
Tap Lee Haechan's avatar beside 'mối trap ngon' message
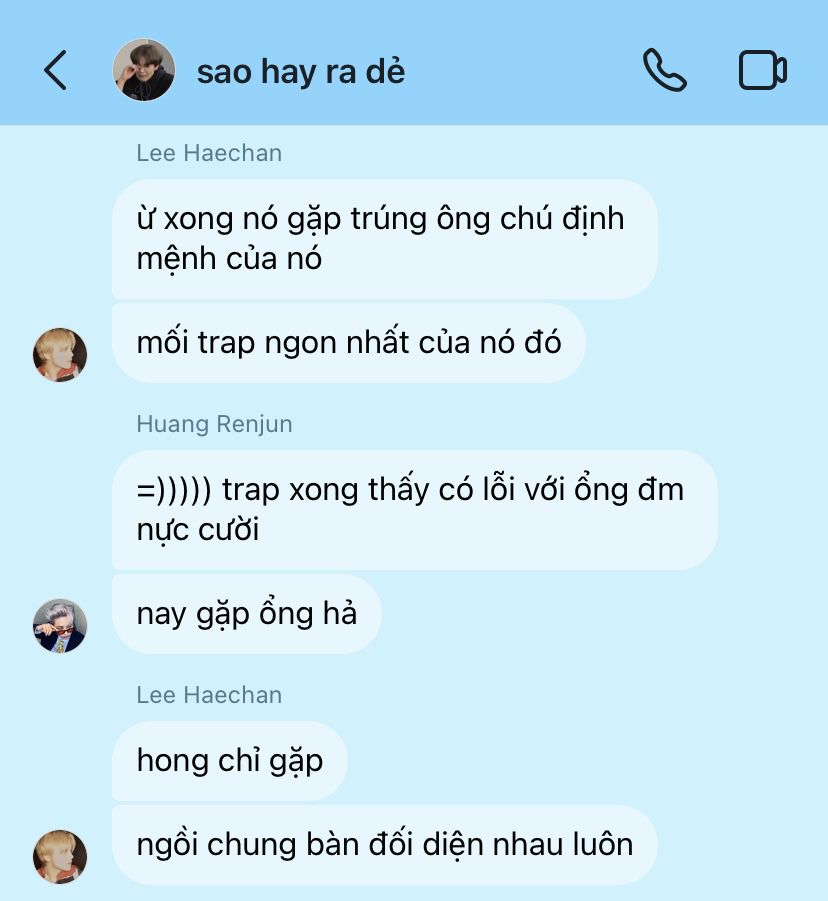(60, 355)
